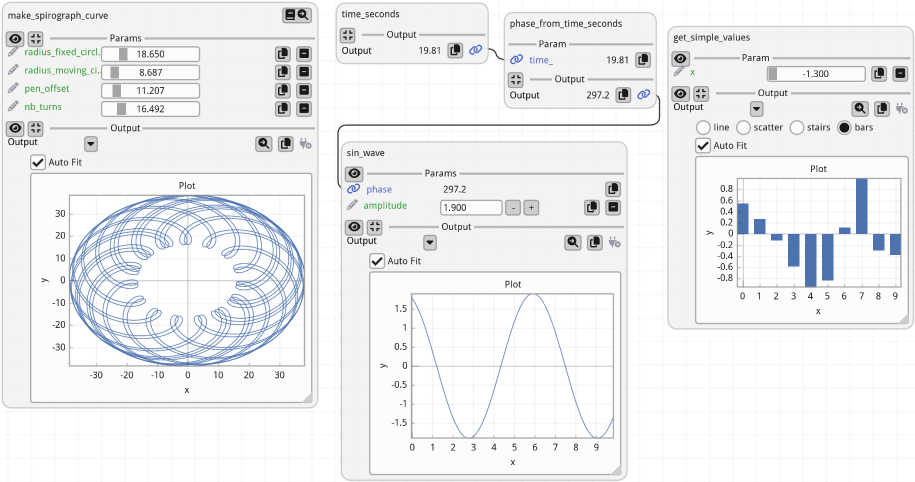This screenshot has width=915, height=482.
Task: Copy the nb_turns value to clipboard
Action: click(283, 109)
